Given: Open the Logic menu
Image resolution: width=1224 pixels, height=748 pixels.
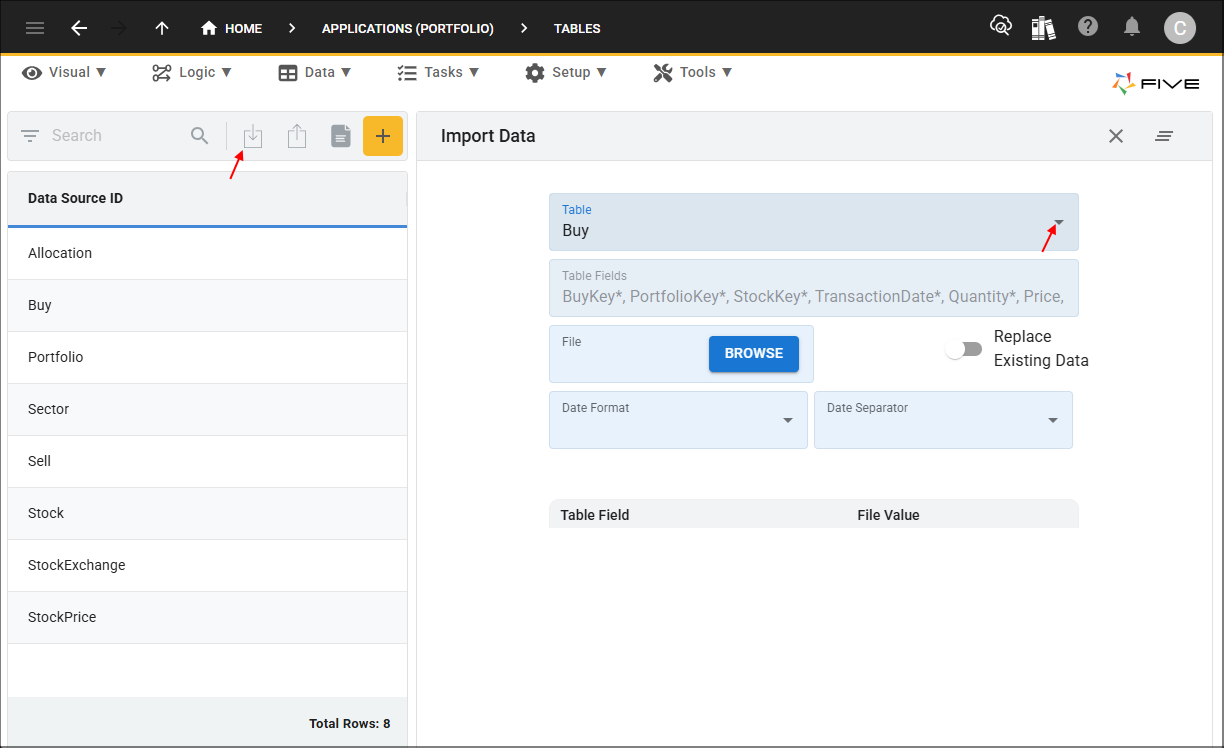Looking at the screenshot, I should point(192,72).
